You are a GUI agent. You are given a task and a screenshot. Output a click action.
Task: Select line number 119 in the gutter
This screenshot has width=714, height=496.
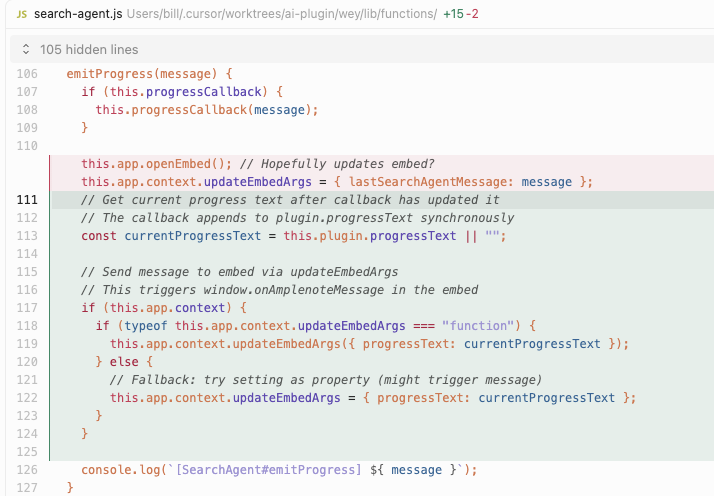27,344
